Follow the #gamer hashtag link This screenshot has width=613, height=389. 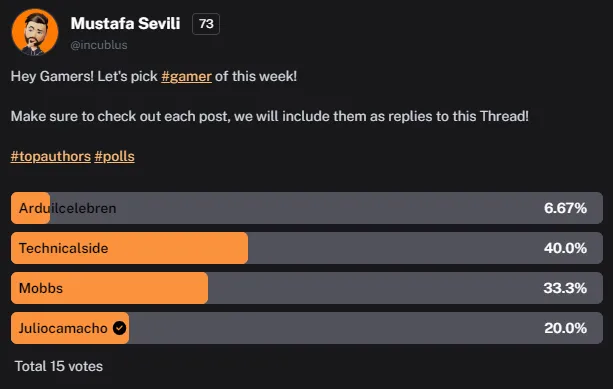186,76
